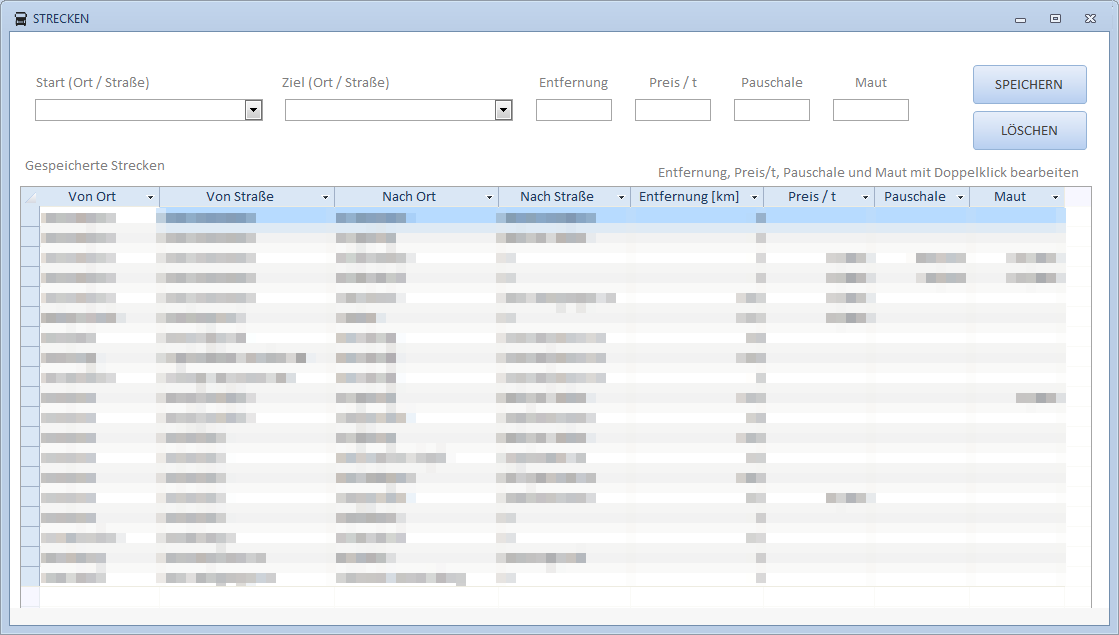Select the first row via its row selector
The image size is (1119, 635).
click(x=30, y=216)
